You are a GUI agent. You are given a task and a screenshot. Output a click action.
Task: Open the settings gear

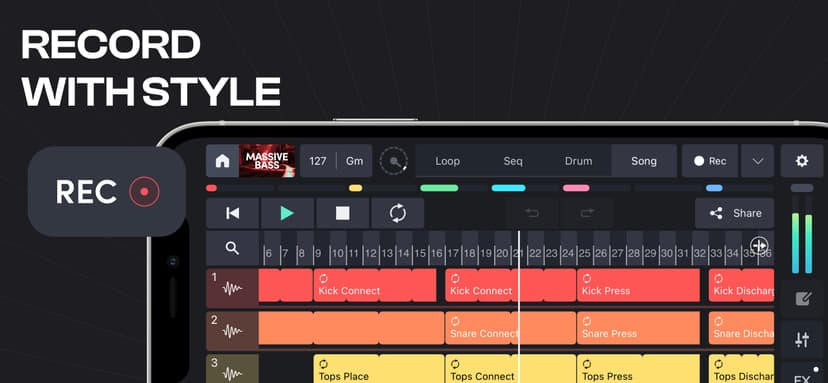tap(802, 161)
